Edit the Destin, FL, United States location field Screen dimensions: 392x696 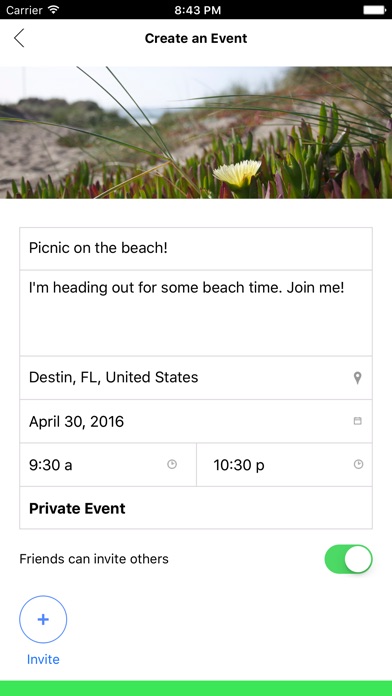(x=196, y=378)
